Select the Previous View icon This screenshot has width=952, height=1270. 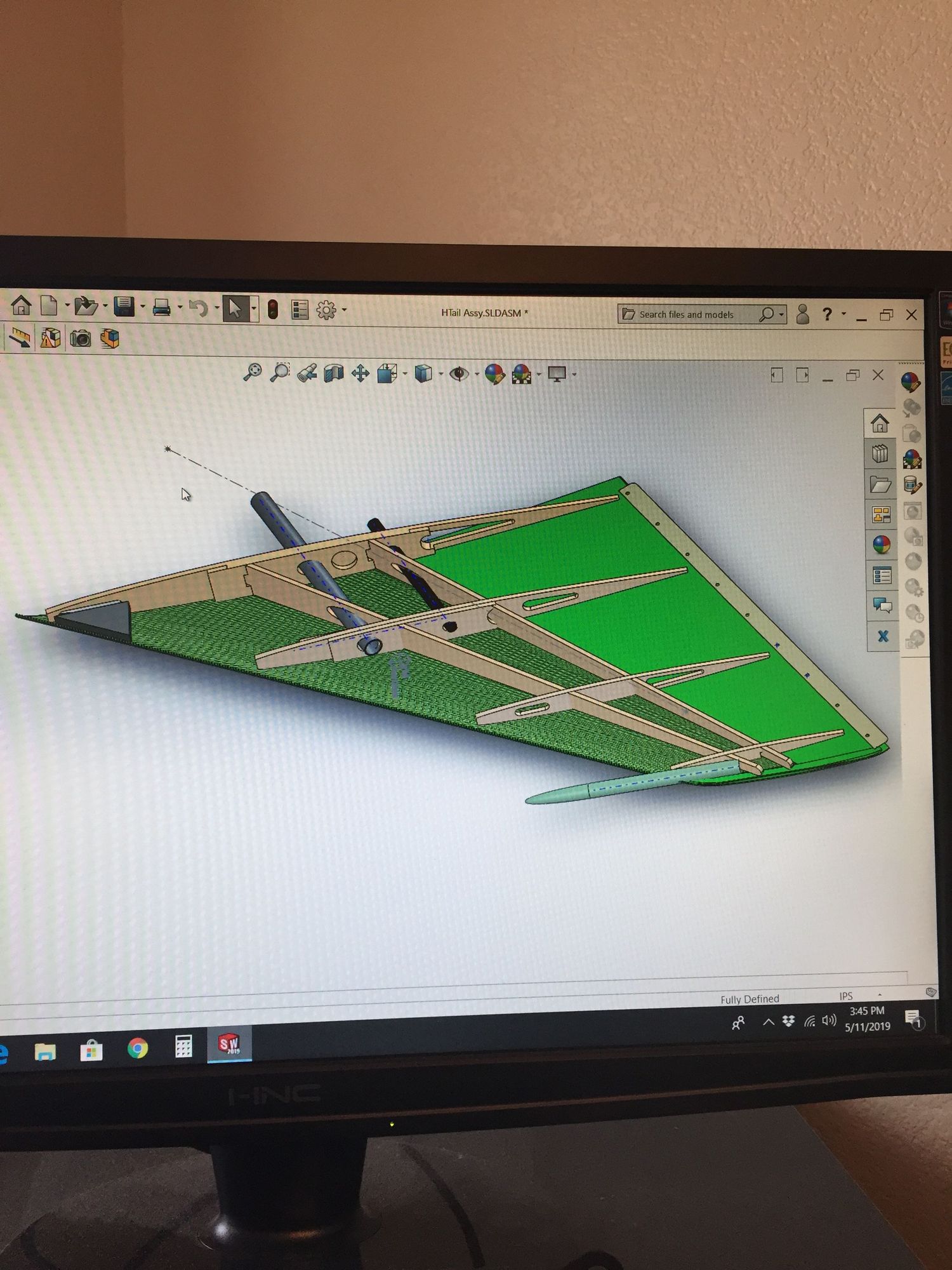pyautogui.click(x=307, y=373)
